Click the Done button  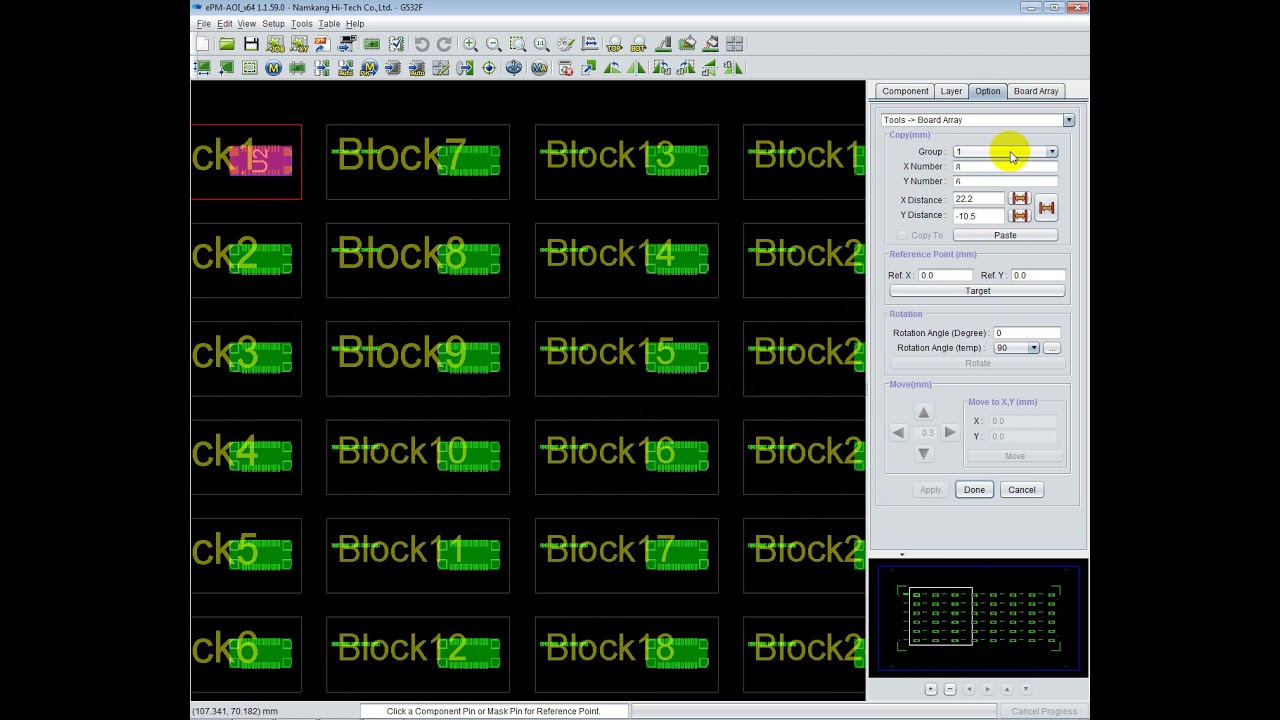point(974,490)
